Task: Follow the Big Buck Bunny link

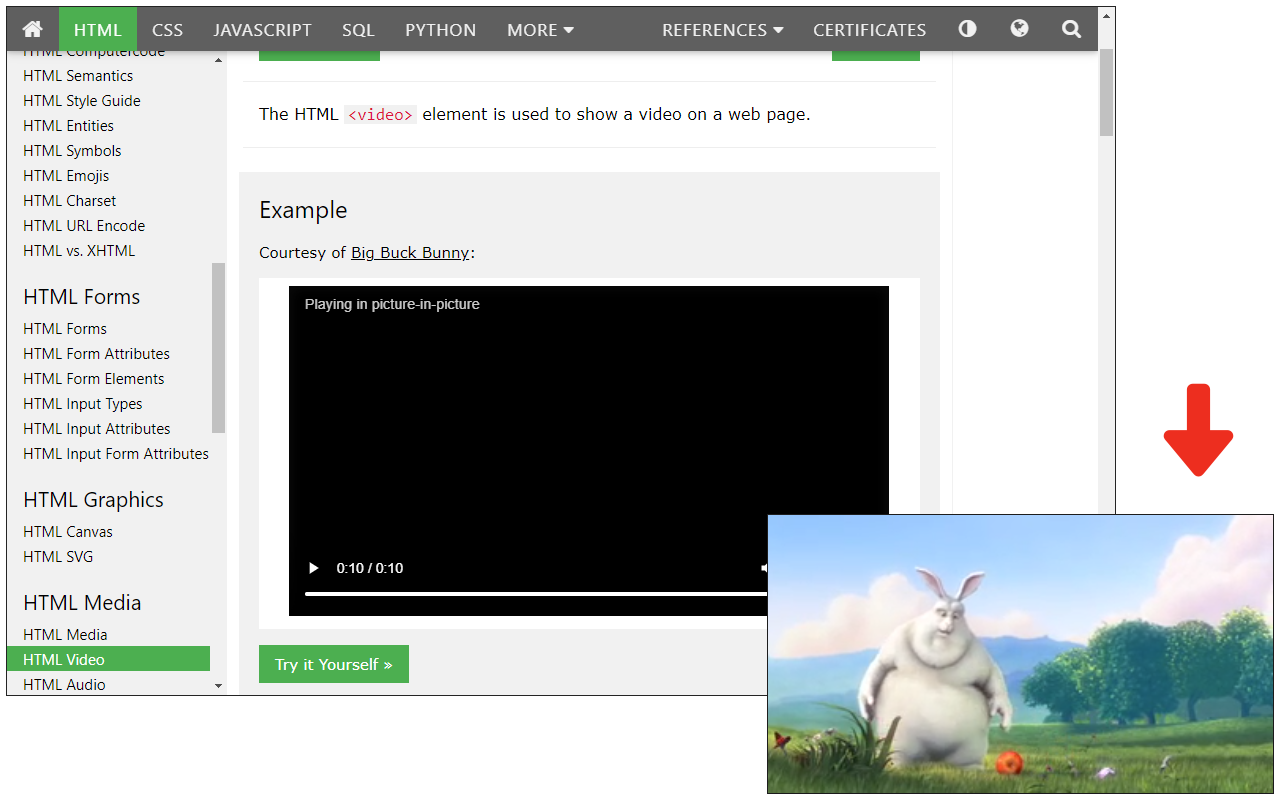Action: [409, 253]
